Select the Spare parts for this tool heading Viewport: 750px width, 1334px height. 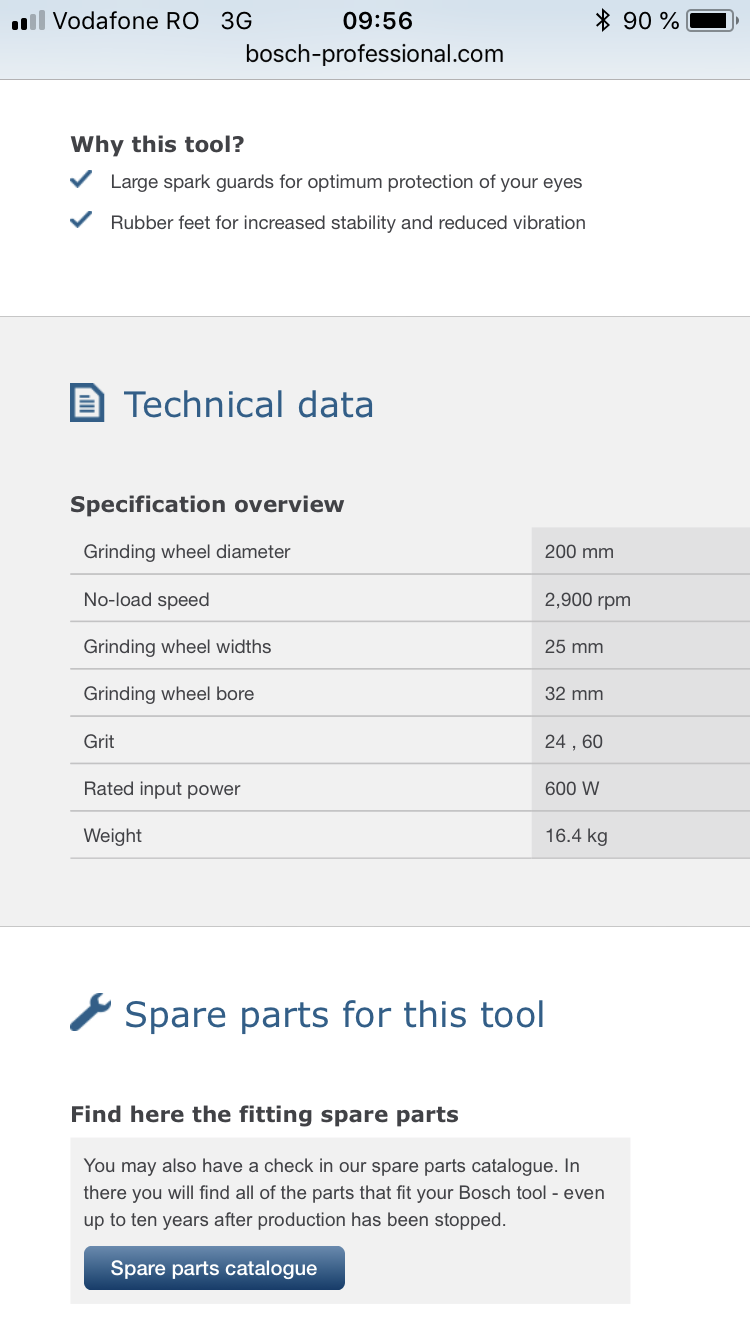[x=334, y=1014]
